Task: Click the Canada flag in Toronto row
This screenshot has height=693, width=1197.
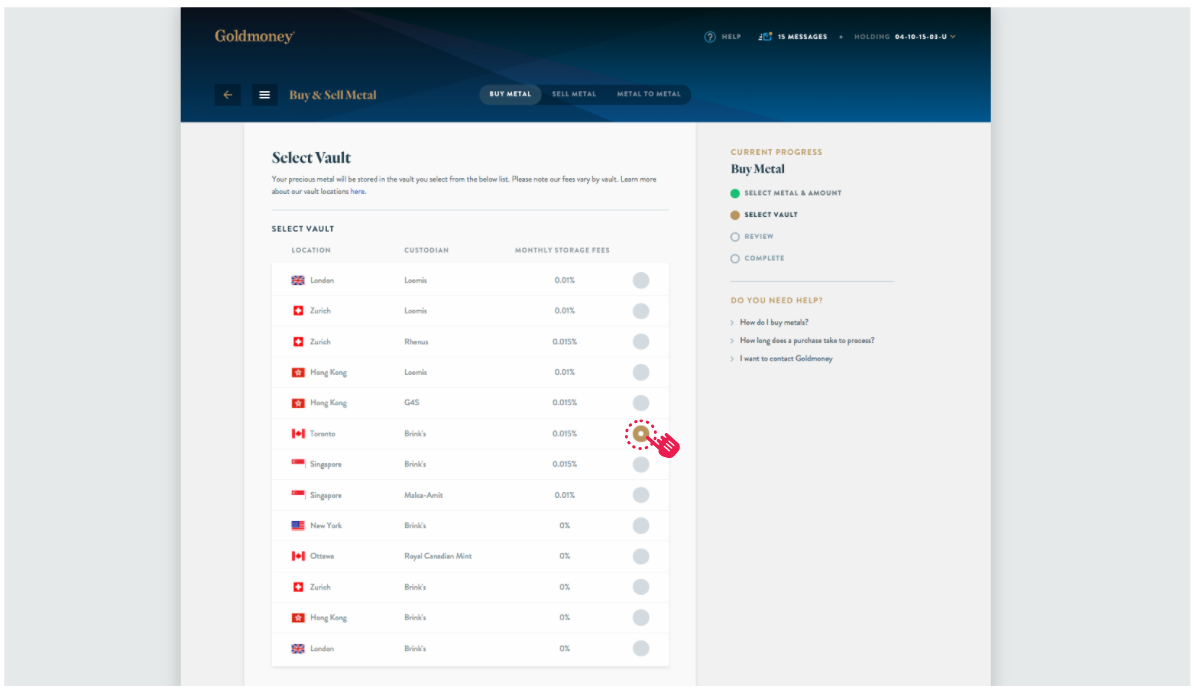Action: (x=298, y=434)
